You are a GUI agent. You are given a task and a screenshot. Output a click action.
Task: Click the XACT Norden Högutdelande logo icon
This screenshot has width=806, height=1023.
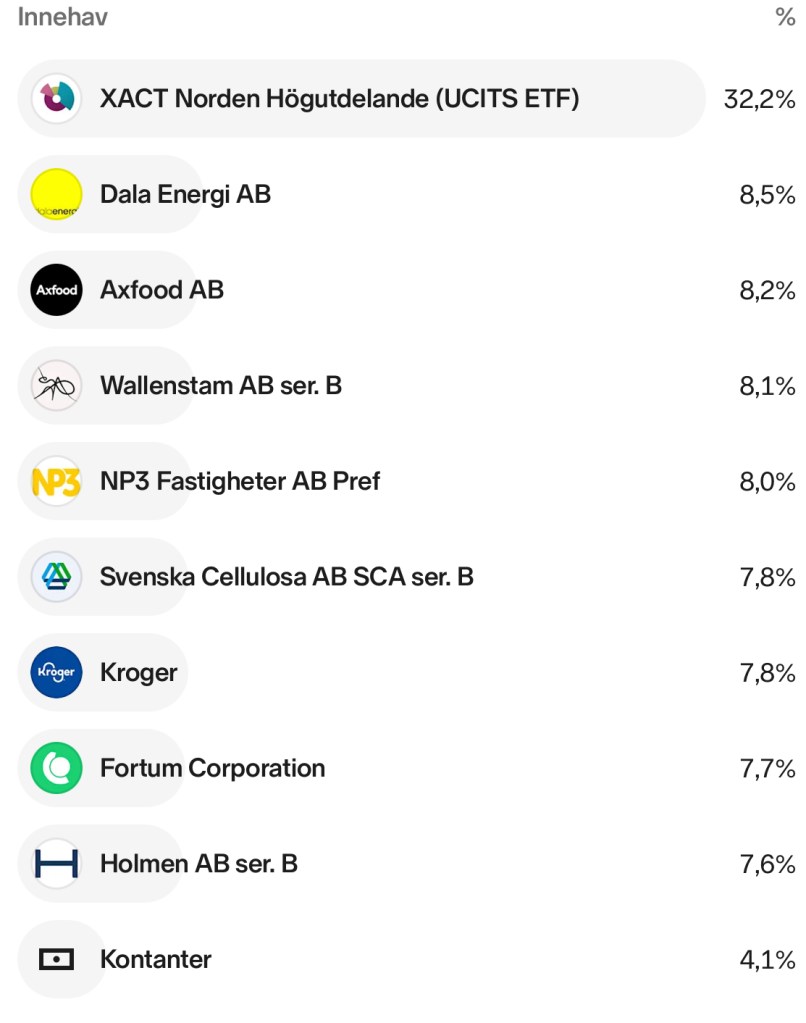point(56,98)
